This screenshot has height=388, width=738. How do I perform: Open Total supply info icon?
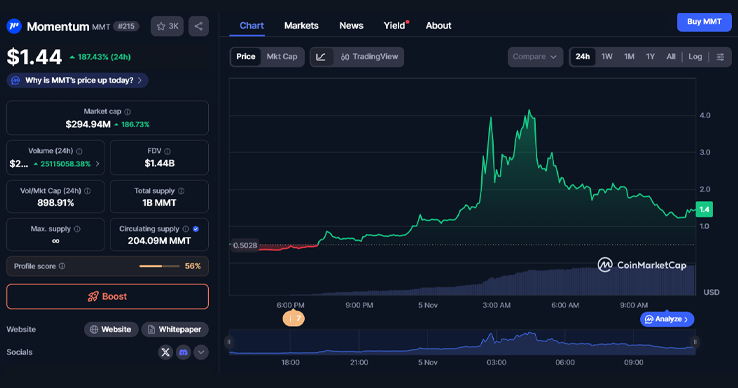pyautogui.click(x=181, y=191)
